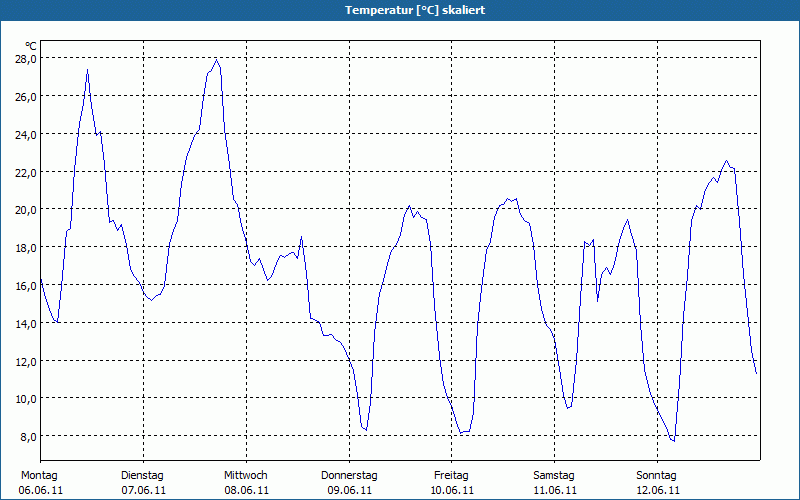Click the date 07.06.11

[144, 490]
